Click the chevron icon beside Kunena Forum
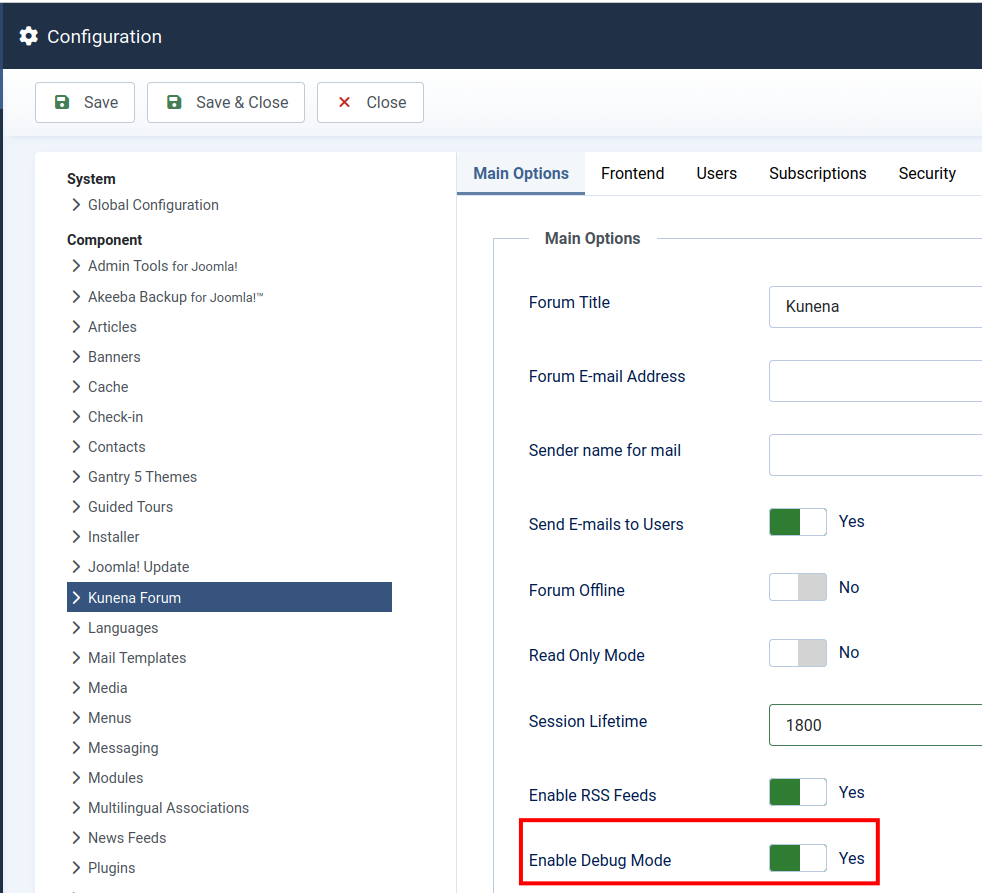This screenshot has height=893, width=982. point(76,598)
